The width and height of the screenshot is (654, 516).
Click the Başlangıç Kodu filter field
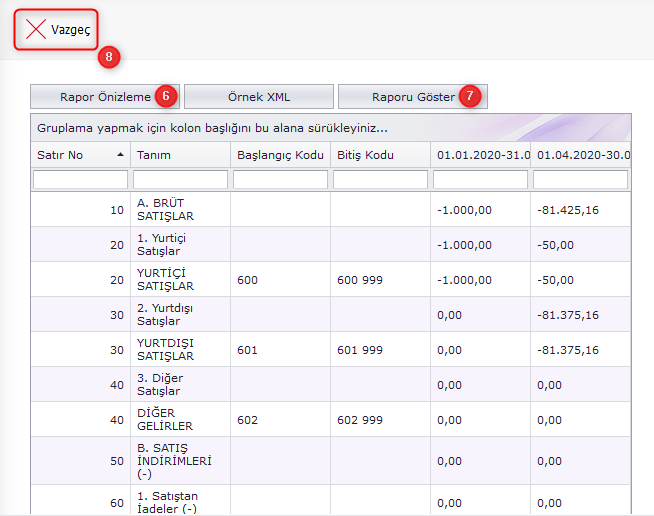(280, 180)
